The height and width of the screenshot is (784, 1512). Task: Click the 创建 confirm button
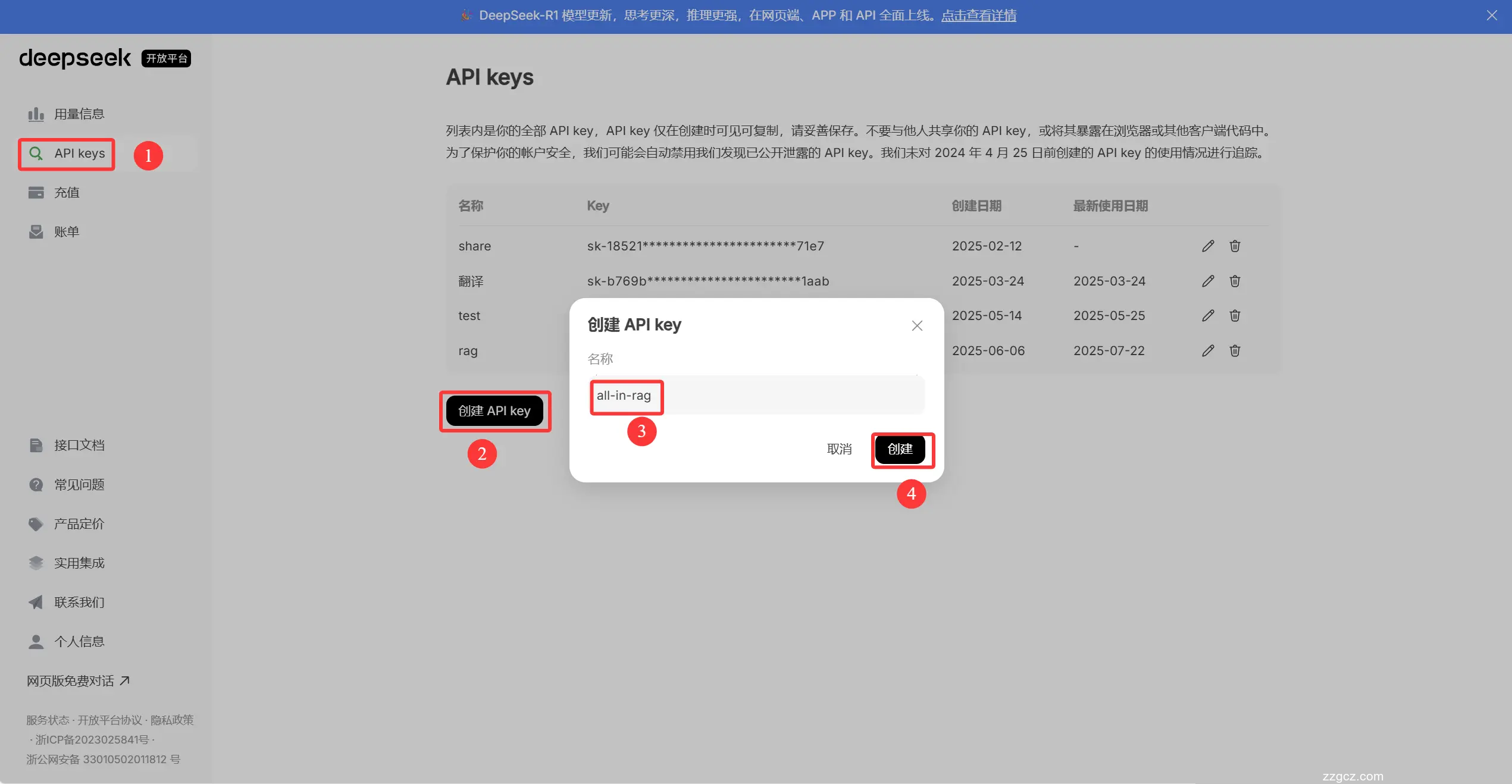click(x=900, y=449)
